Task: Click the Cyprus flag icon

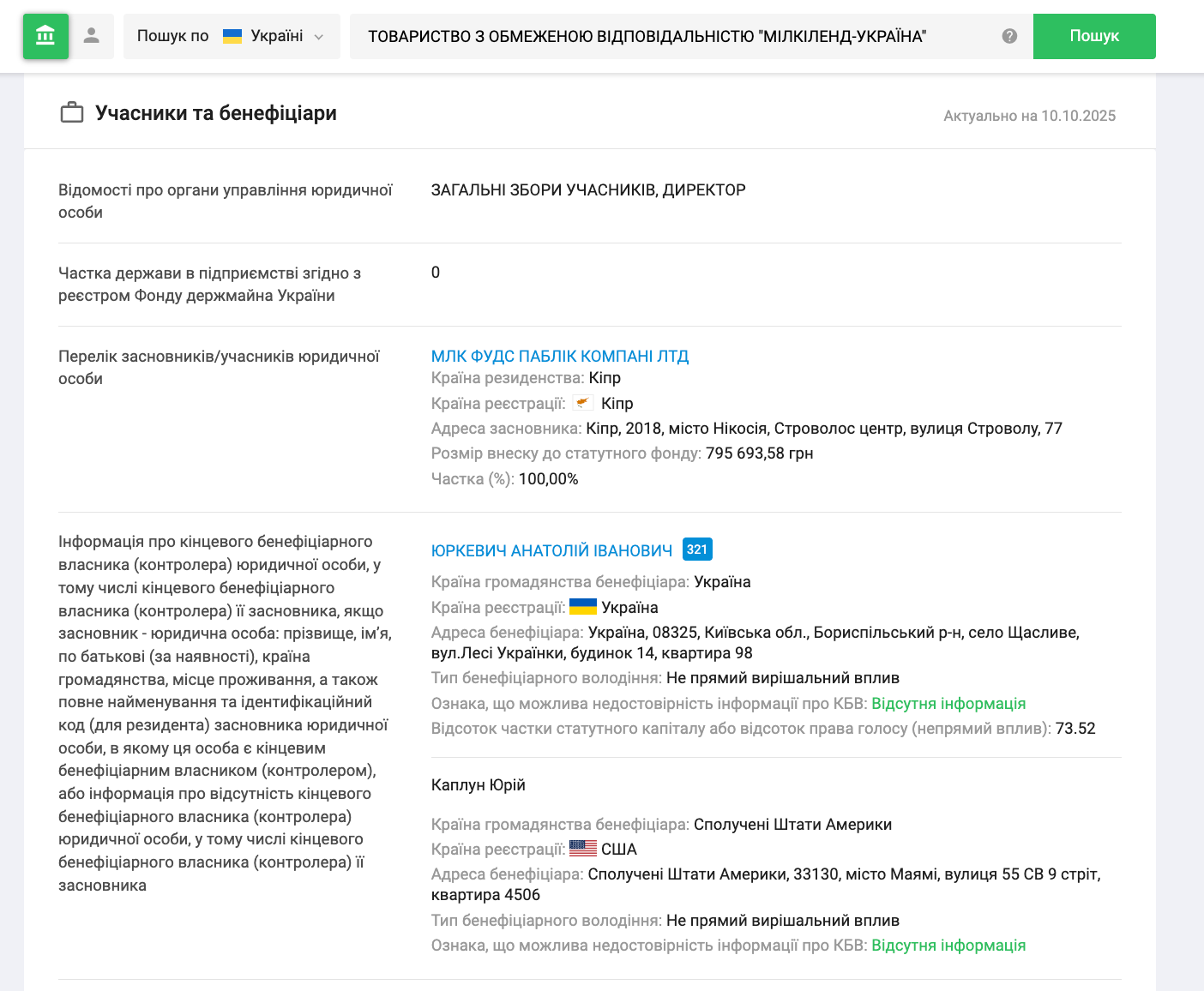Action: click(583, 403)
